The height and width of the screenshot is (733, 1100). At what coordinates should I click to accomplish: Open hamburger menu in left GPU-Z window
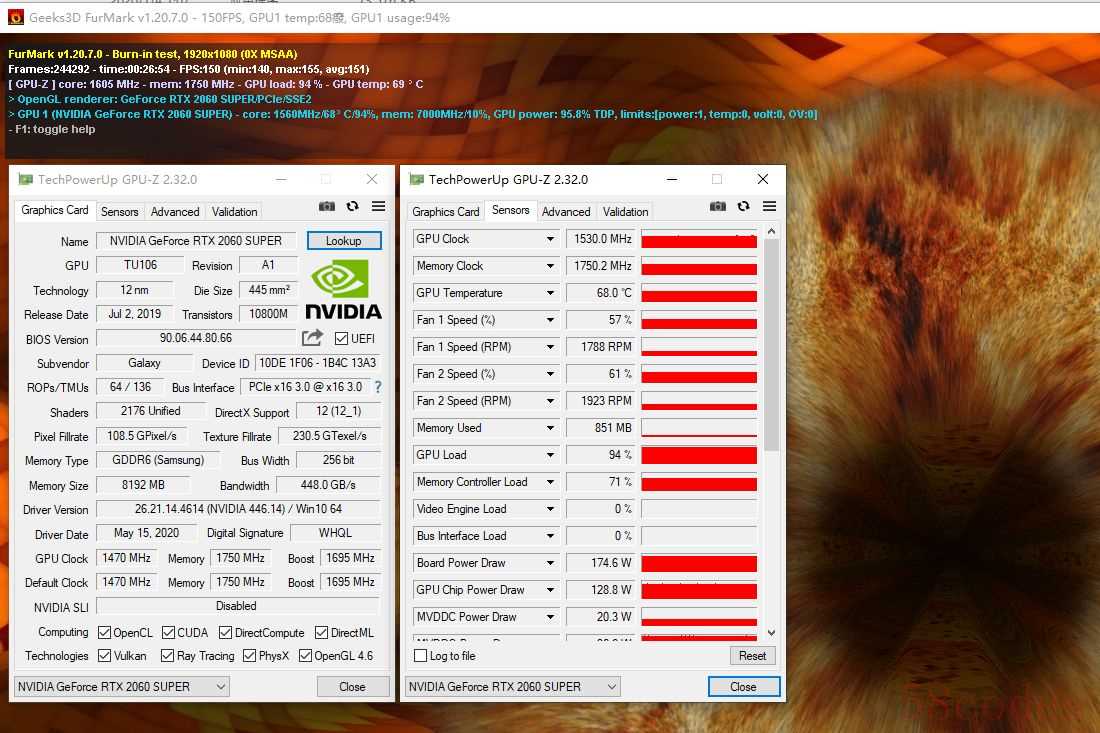[x=378, y=206]
